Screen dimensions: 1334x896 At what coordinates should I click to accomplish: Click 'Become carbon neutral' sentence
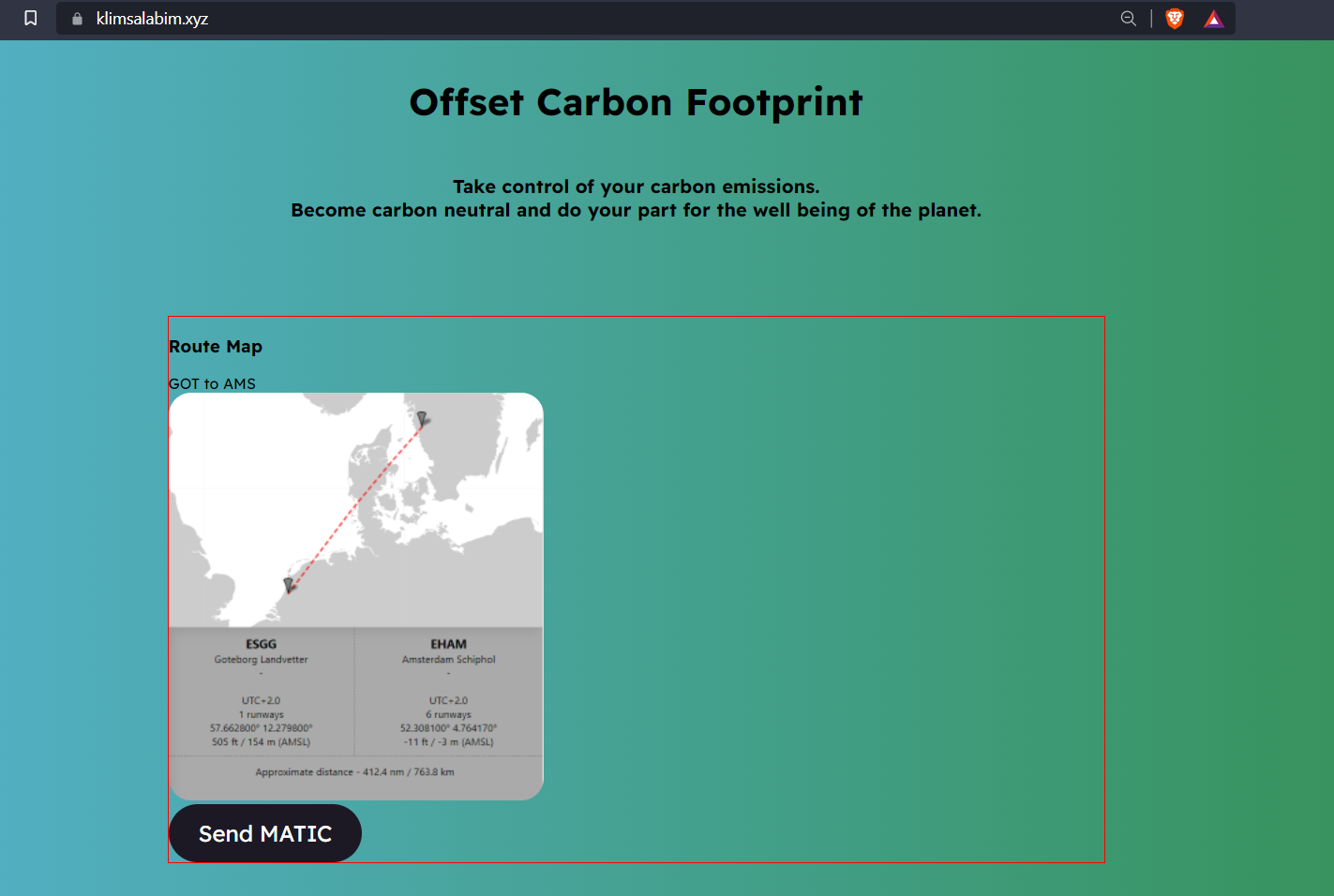(x=637, y=210)
